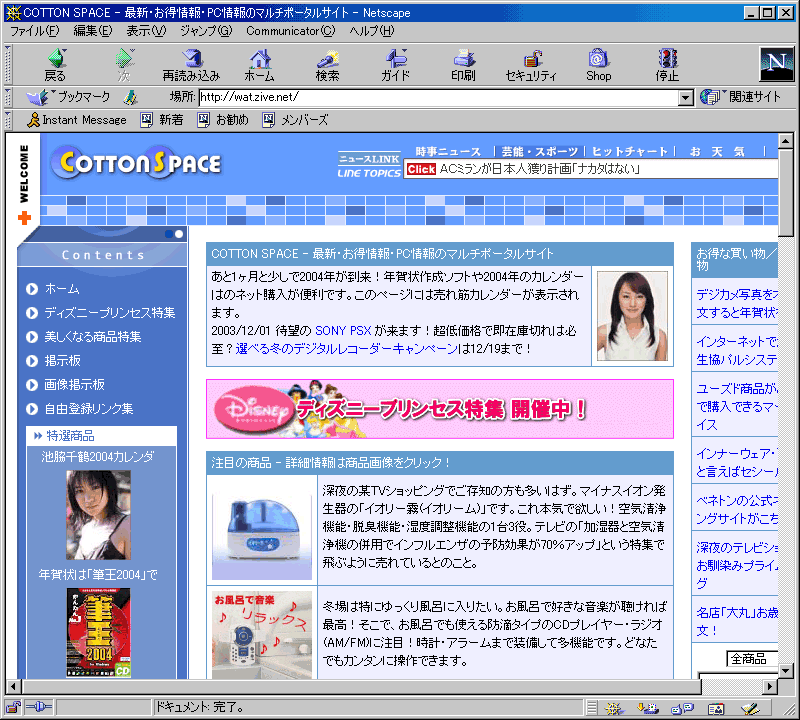Follow the SONY PSX link
This screenshot has height=720, width=800.
(343, 331)
